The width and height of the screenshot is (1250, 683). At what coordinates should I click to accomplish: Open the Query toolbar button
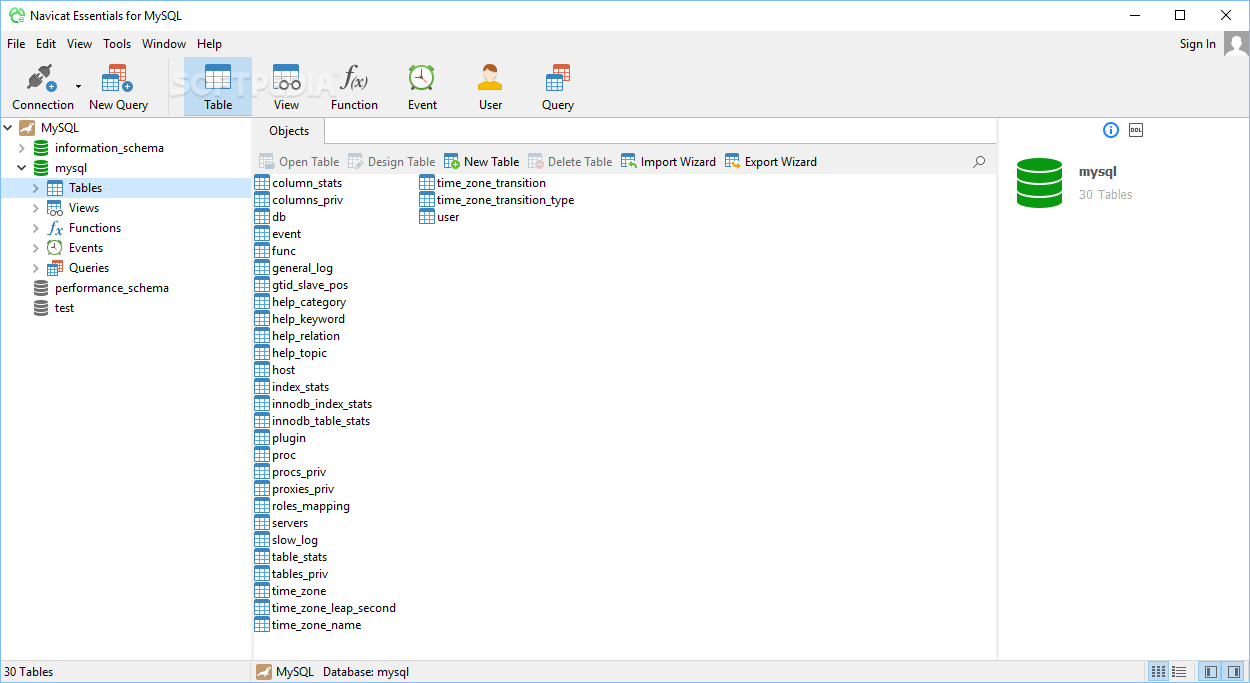tap(558, 87)
